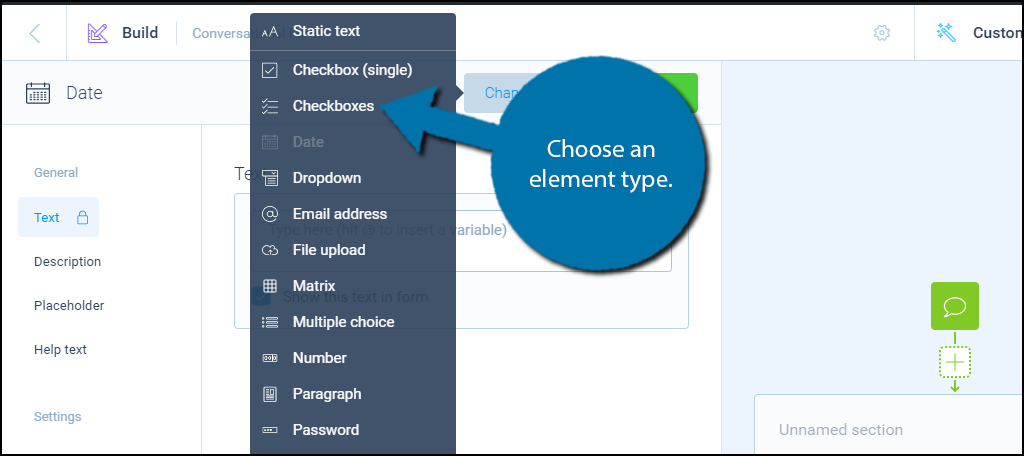Image resolution: width=1024 pixels, height=456 pixels.
Task: Select Matrix element type
Action: 313,286
